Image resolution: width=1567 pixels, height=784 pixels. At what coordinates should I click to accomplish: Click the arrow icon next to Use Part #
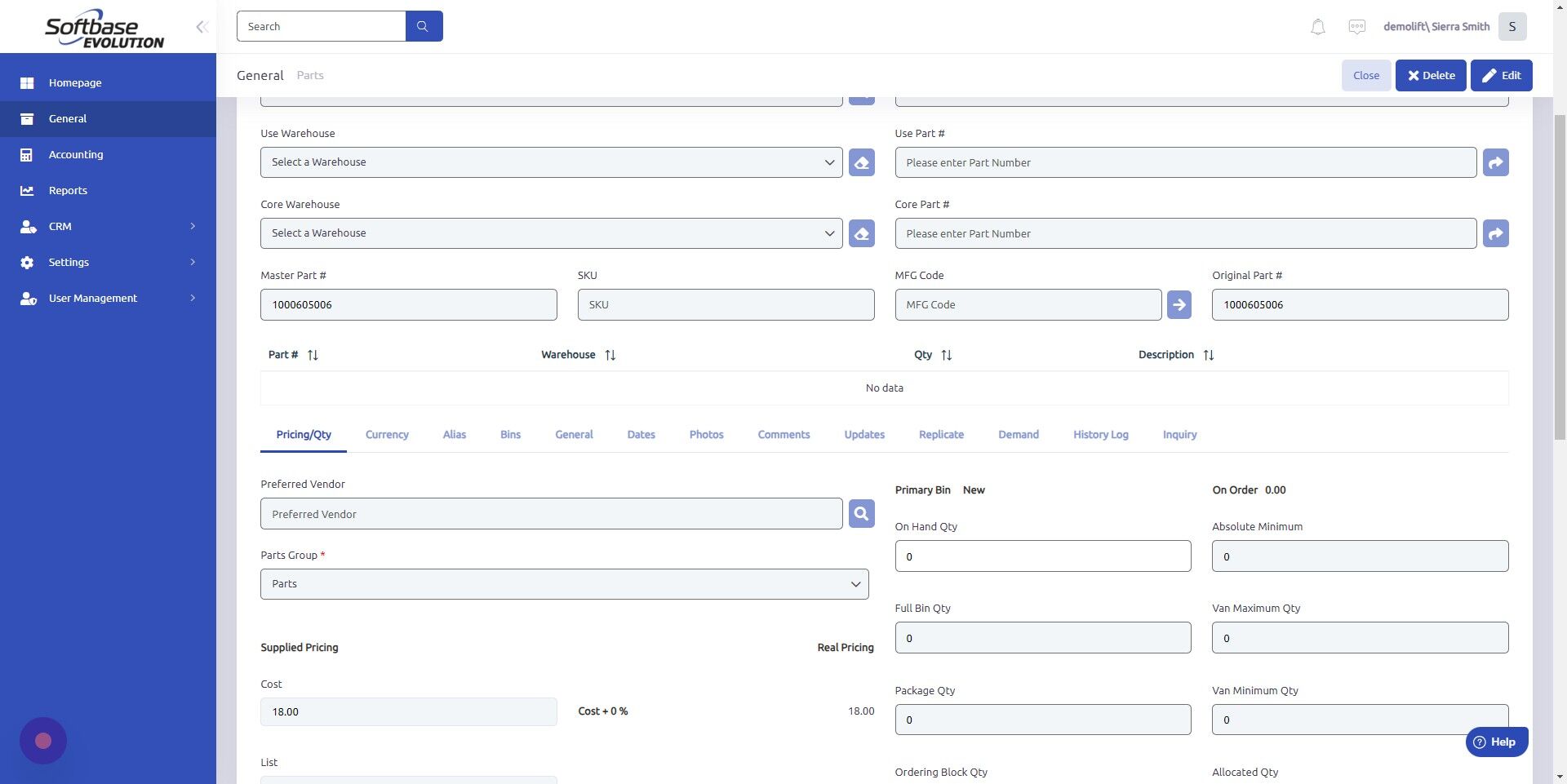pos(1496,162)
